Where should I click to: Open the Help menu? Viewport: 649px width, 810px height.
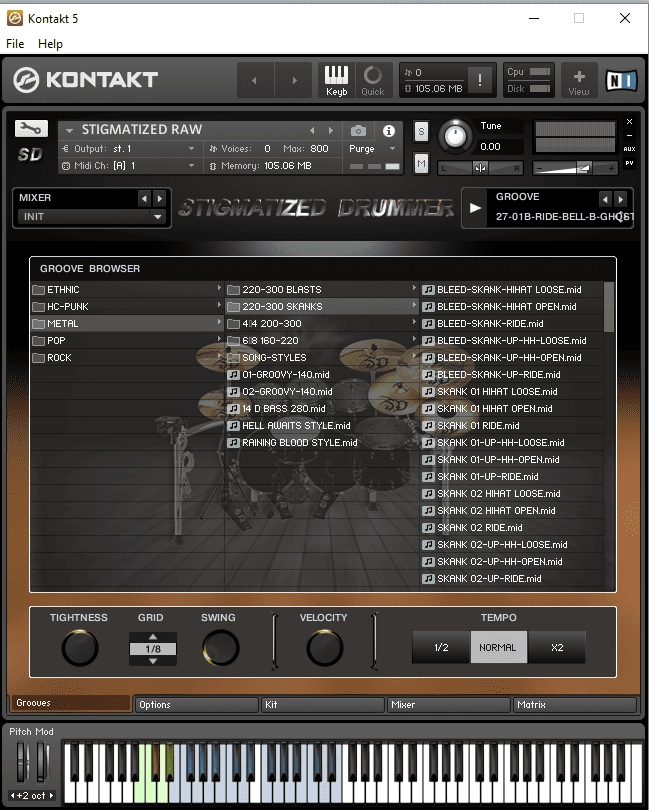coord(50,44)
